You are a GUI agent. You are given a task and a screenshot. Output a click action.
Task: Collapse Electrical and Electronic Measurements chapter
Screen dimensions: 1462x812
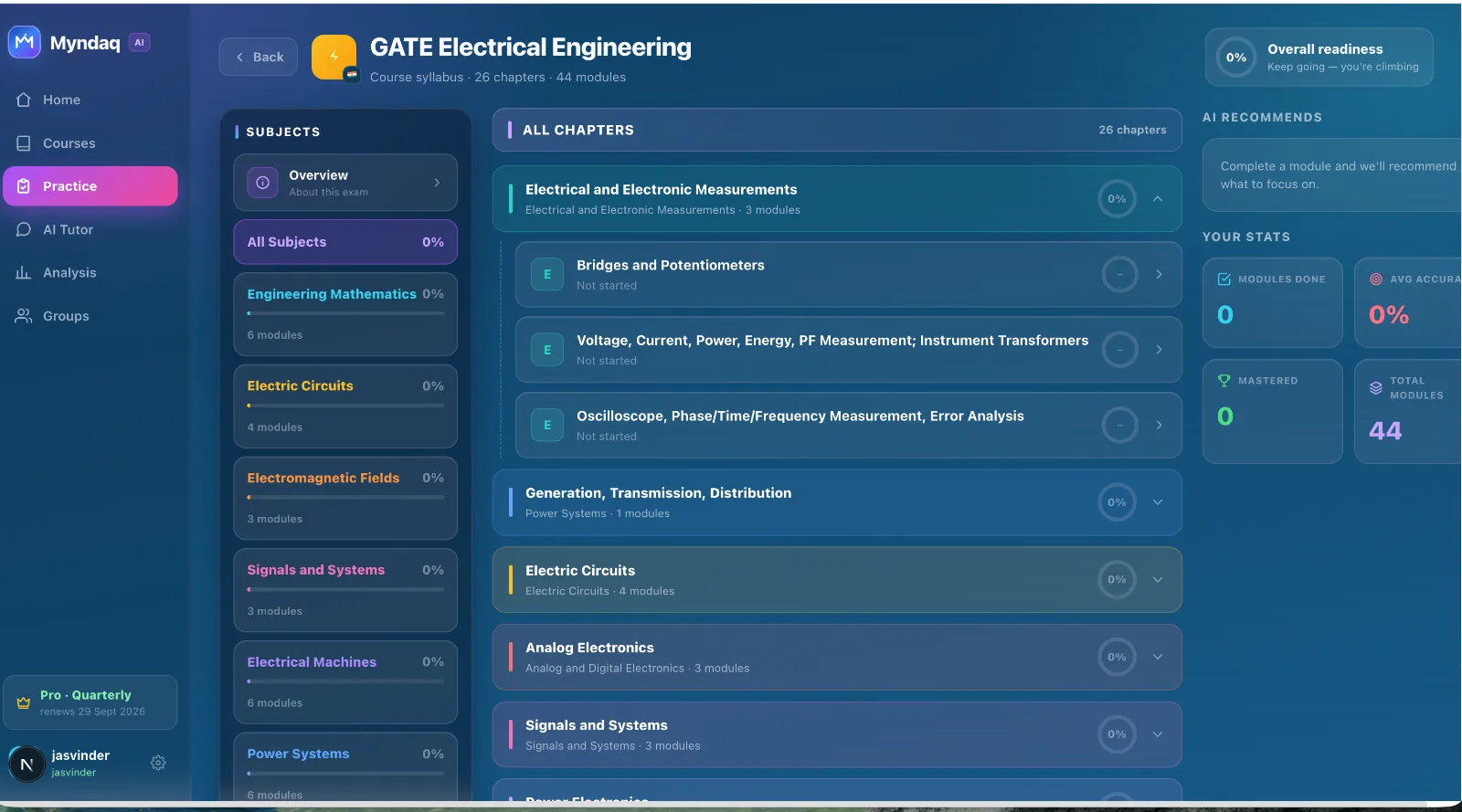tap(1158, 198)
